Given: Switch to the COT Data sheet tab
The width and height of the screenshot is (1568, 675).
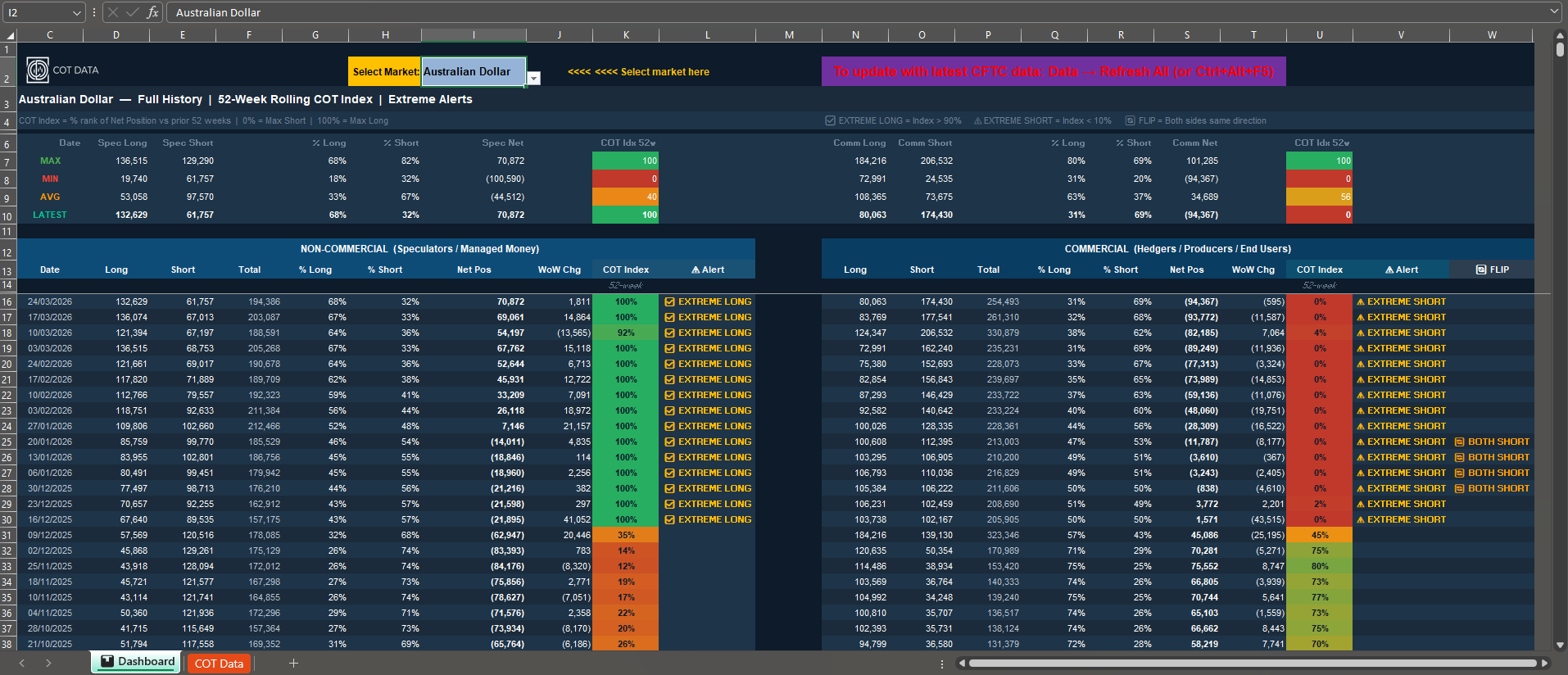Looking at the screenshot, I should pos(219,663).
